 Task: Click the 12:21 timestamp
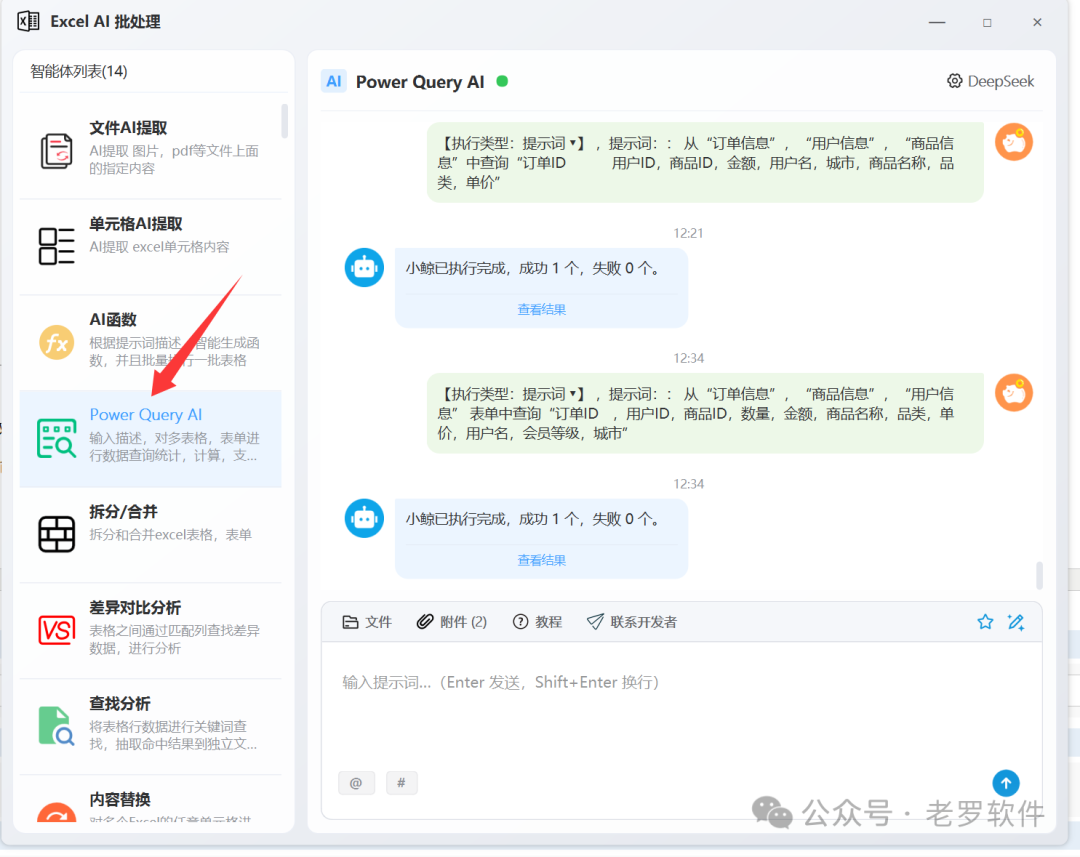coord(688,233)
